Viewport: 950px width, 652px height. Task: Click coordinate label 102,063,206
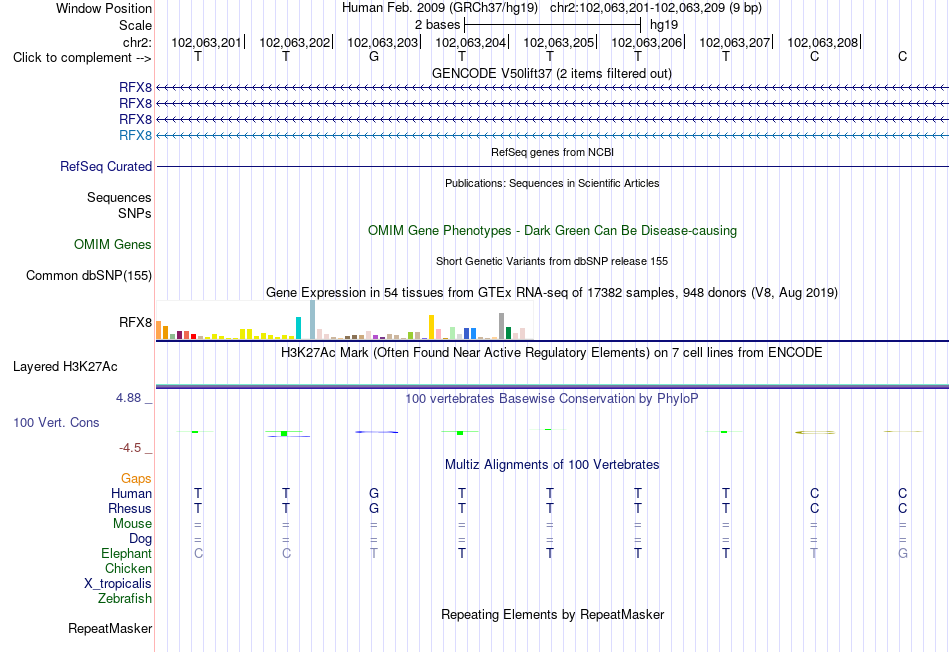tap(646, 42)
